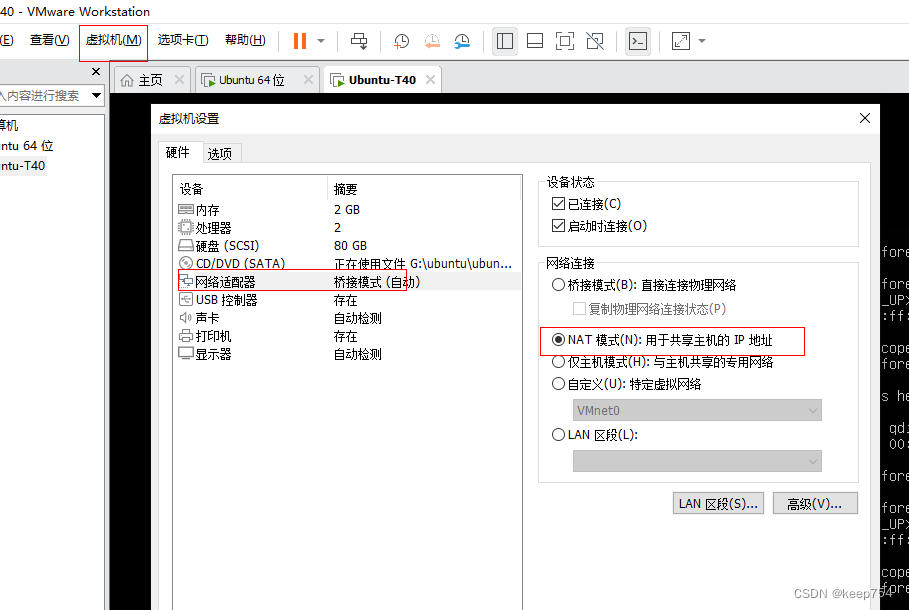Viewport: 909px width, 610px height.
Task: Click the LAN 区段(S)... button
Action: tap(718, 503)
